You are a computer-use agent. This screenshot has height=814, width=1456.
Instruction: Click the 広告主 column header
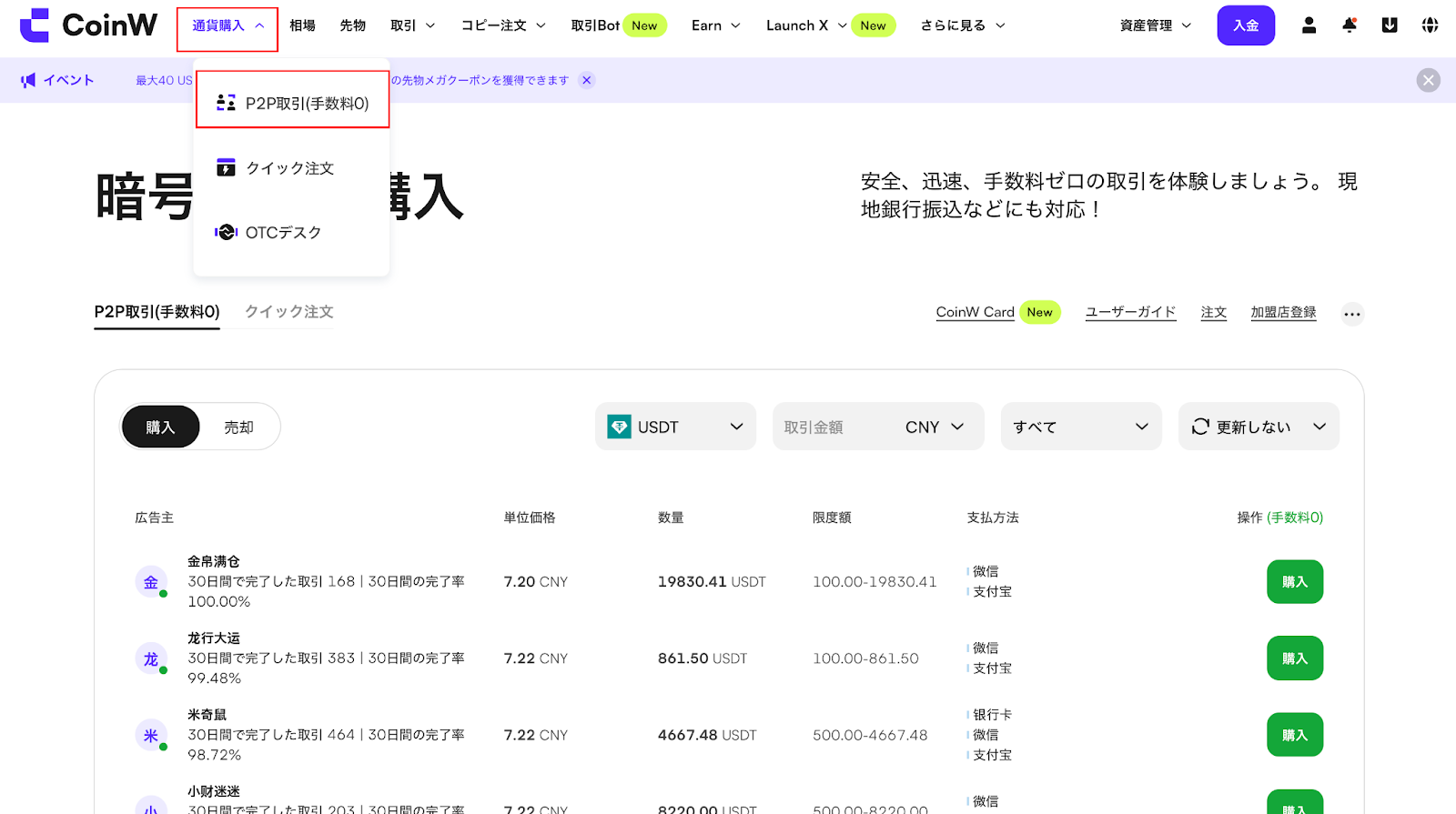click(x=155, y=518)
